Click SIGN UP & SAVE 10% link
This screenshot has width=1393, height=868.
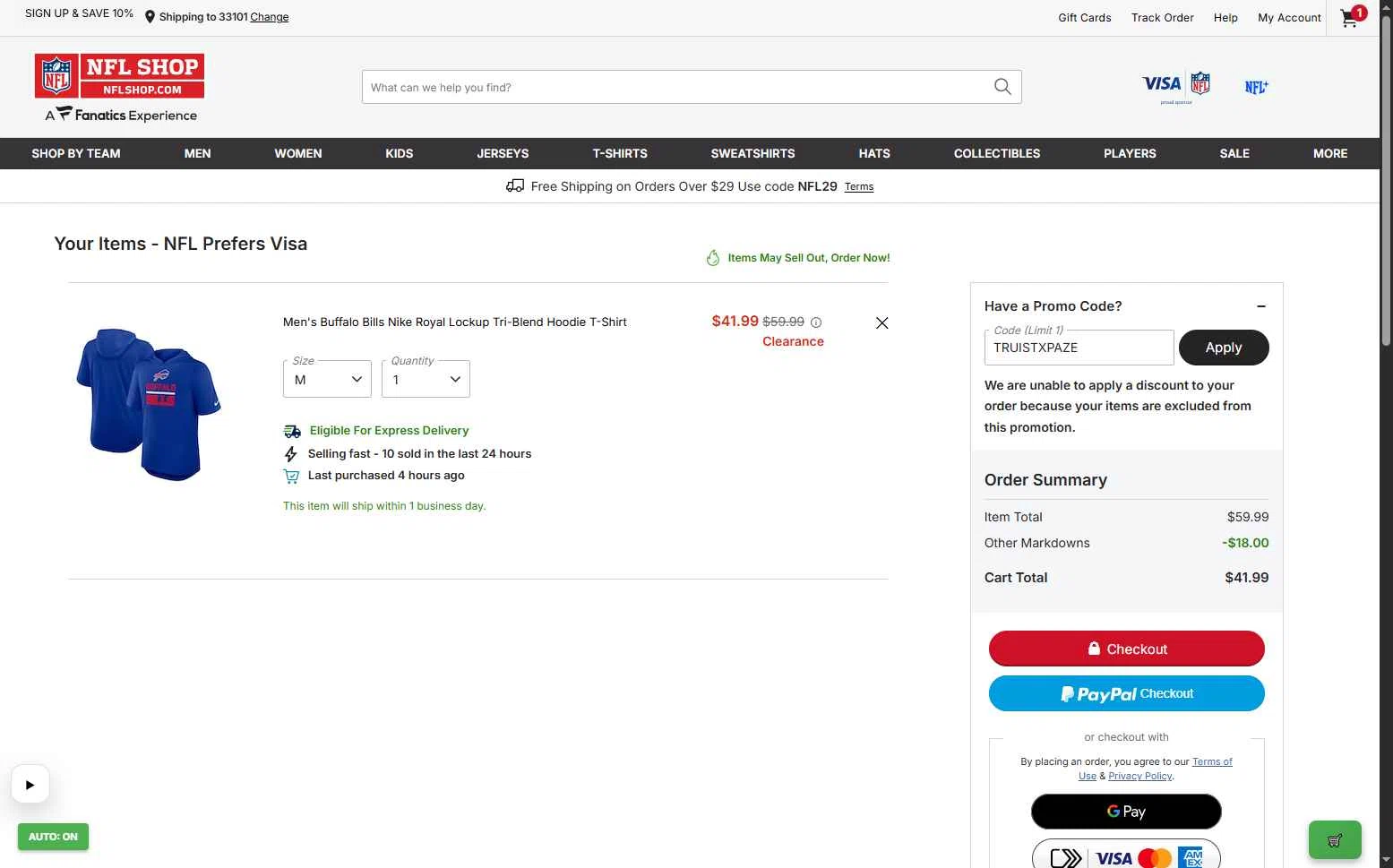[79, 13]
